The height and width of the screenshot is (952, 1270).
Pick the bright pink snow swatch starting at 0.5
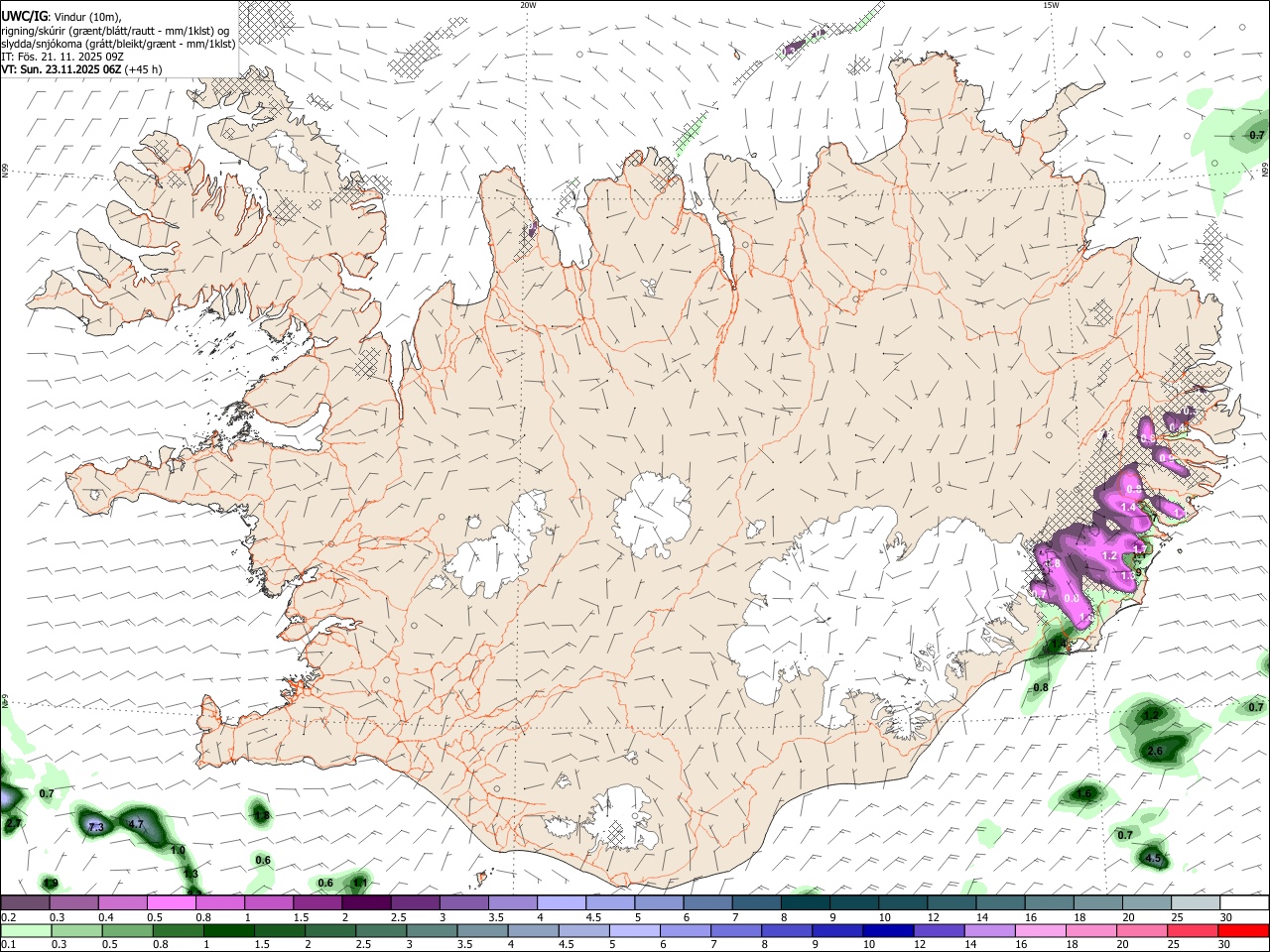point(171,903)
